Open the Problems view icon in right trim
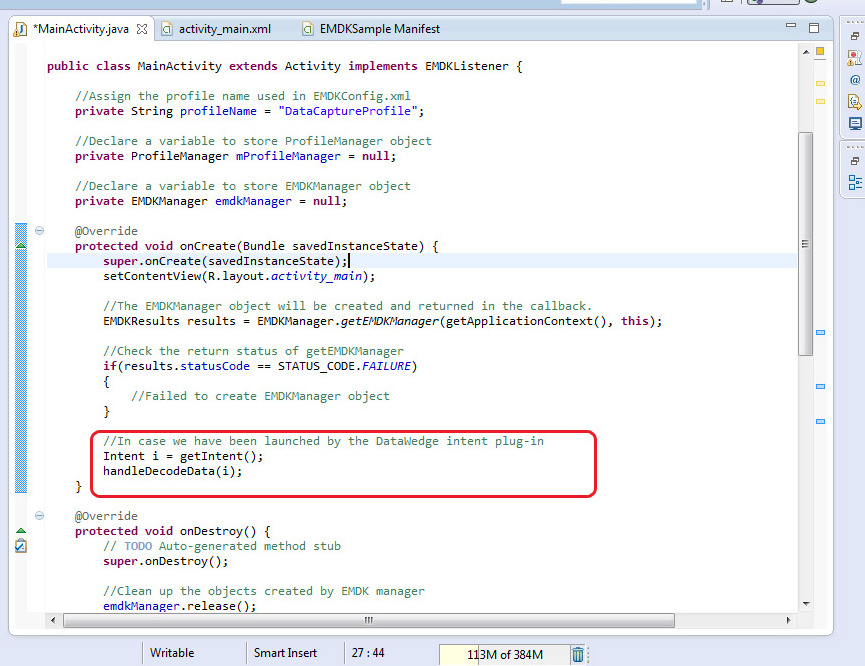The height and width of the screenshot is (666, 865). coord(854,57)
